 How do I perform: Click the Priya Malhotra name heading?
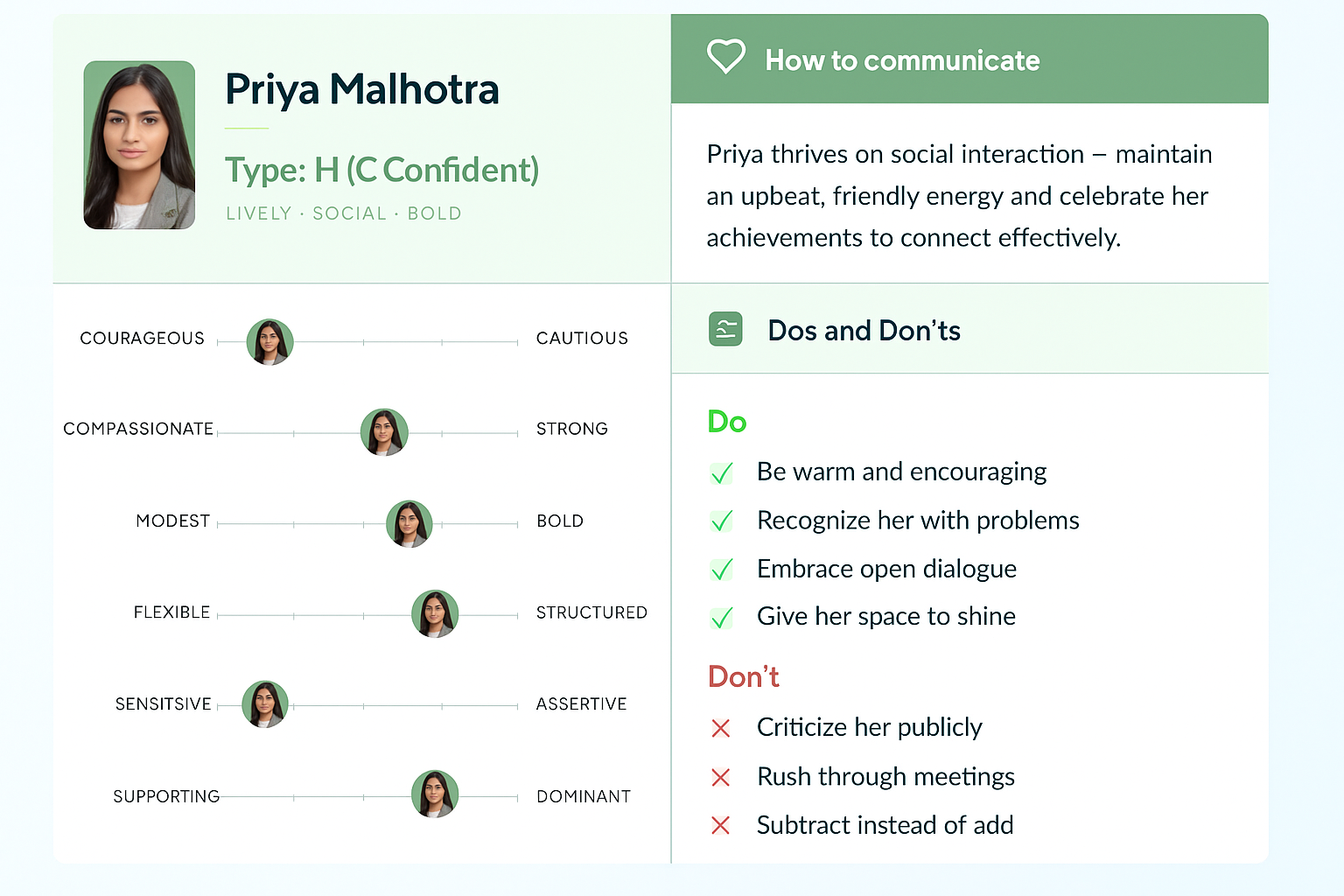click(x=362, y=89)
